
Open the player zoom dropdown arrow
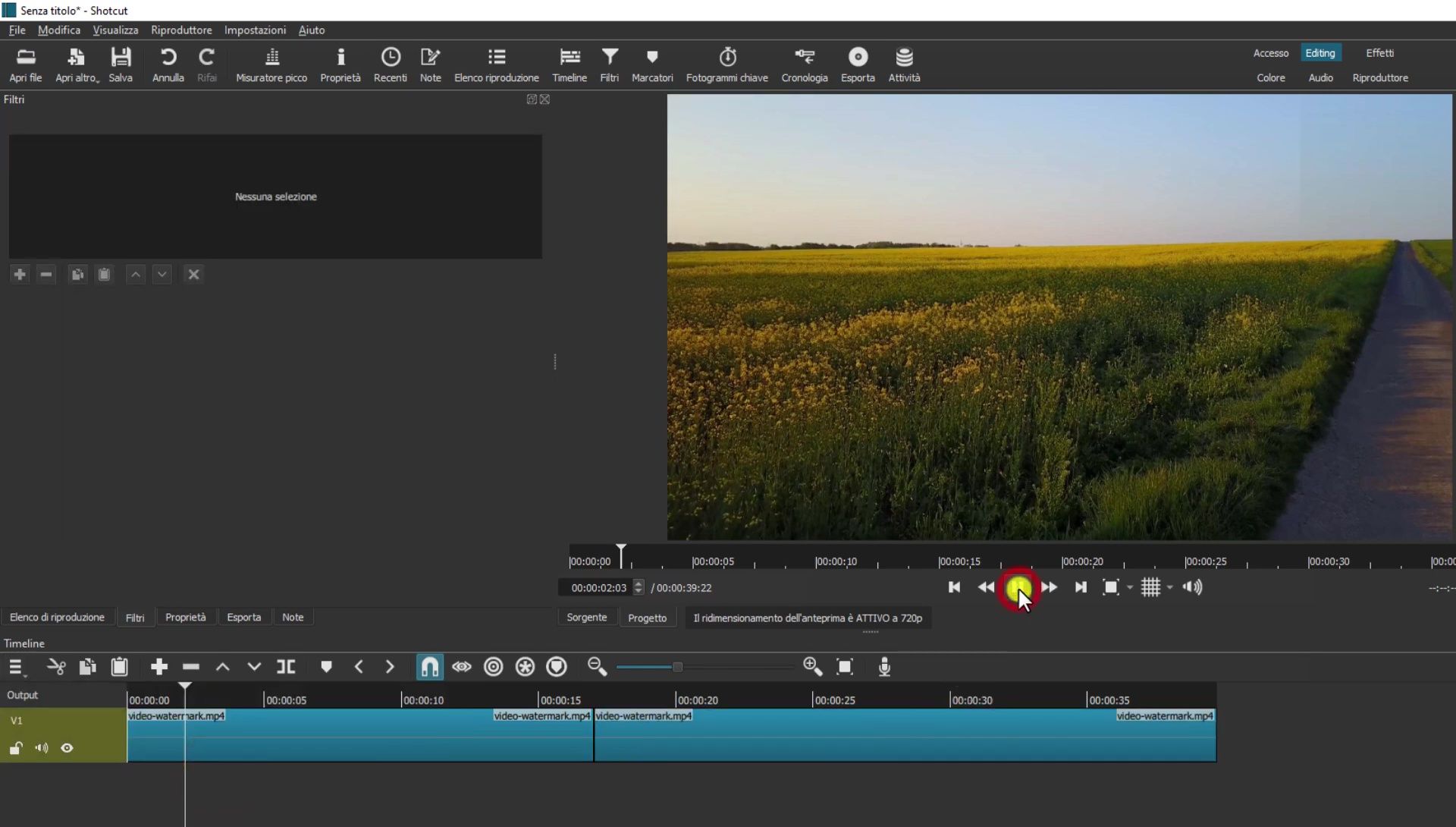click(x=1130, y=588)
